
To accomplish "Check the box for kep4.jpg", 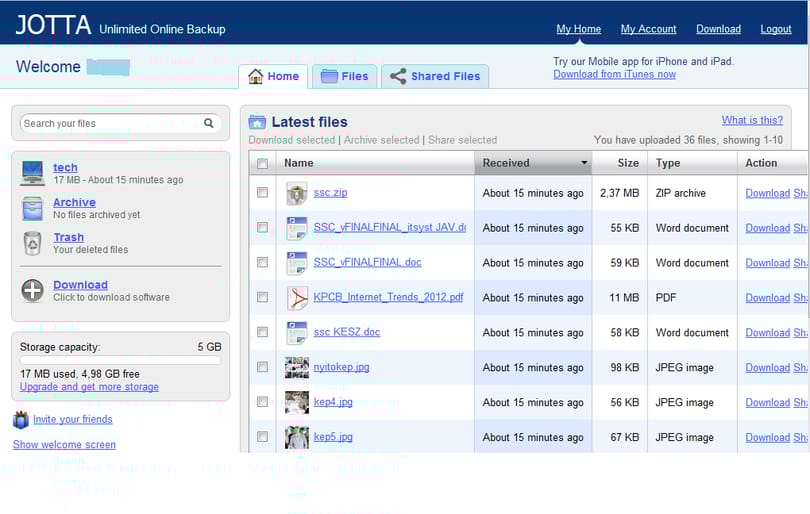I will 262,401.
